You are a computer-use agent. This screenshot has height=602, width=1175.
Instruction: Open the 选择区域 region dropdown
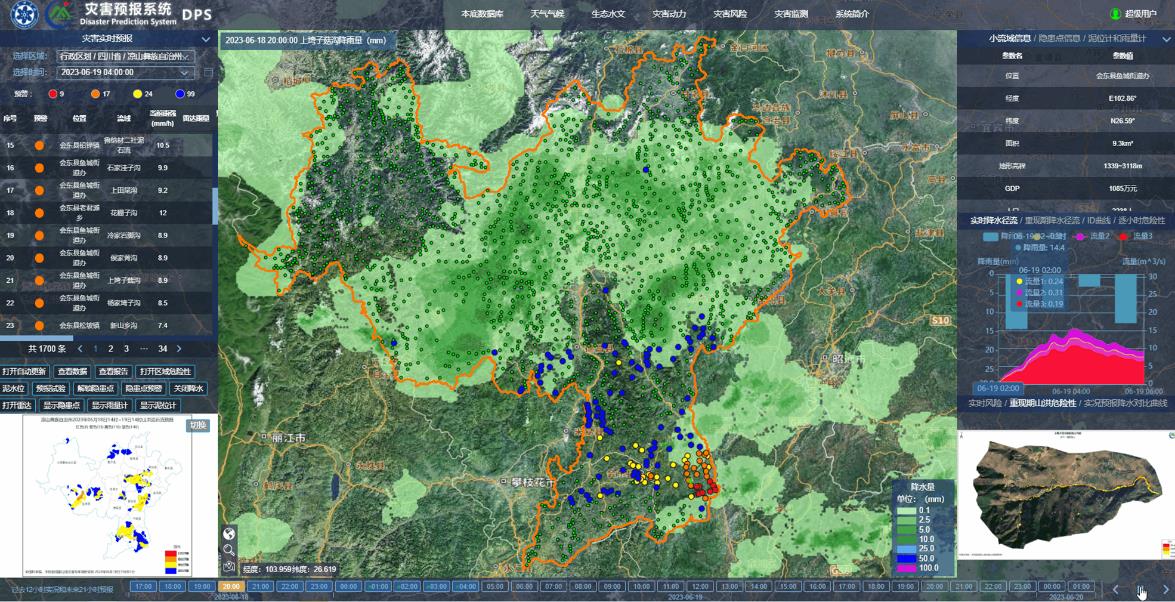tap(125, 56)
